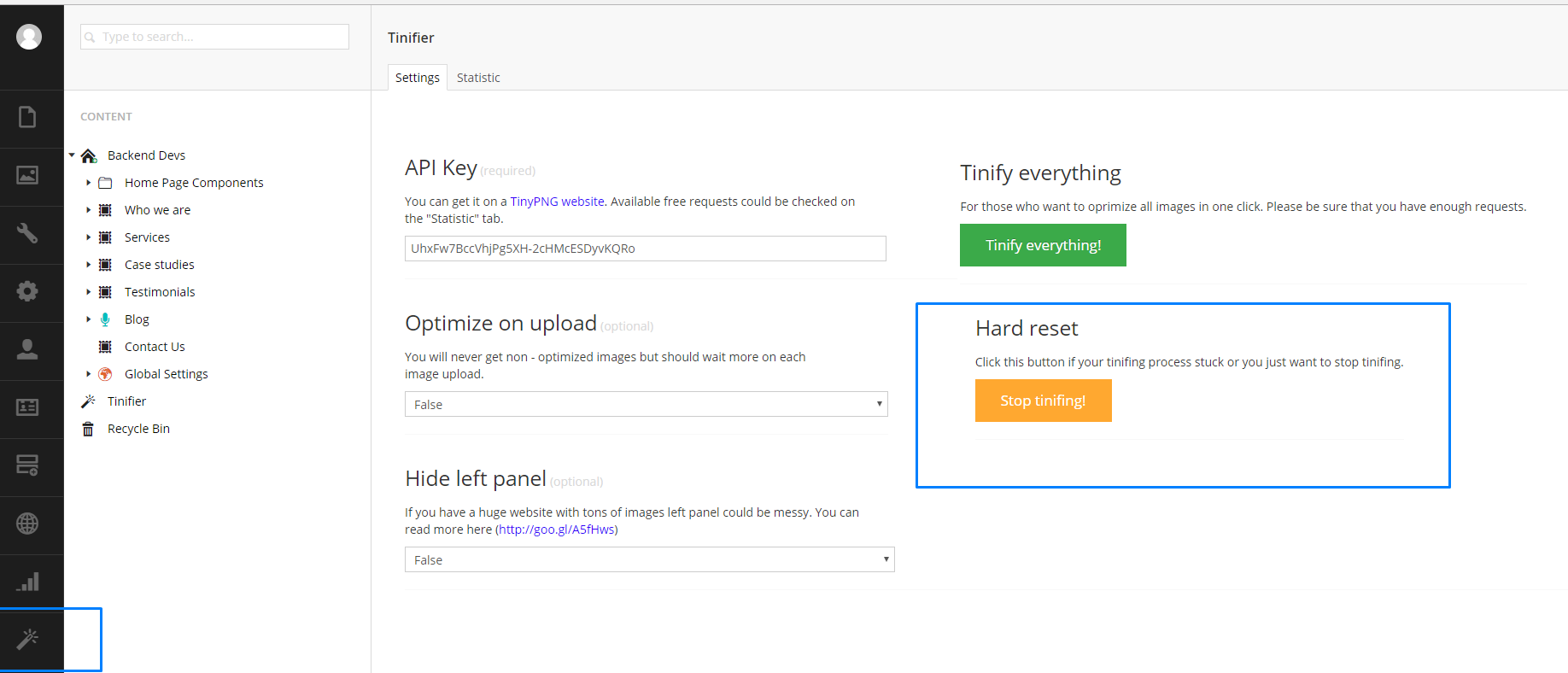
Task: Open the Optimize on upload dropdown
Action: coord(647,404)
